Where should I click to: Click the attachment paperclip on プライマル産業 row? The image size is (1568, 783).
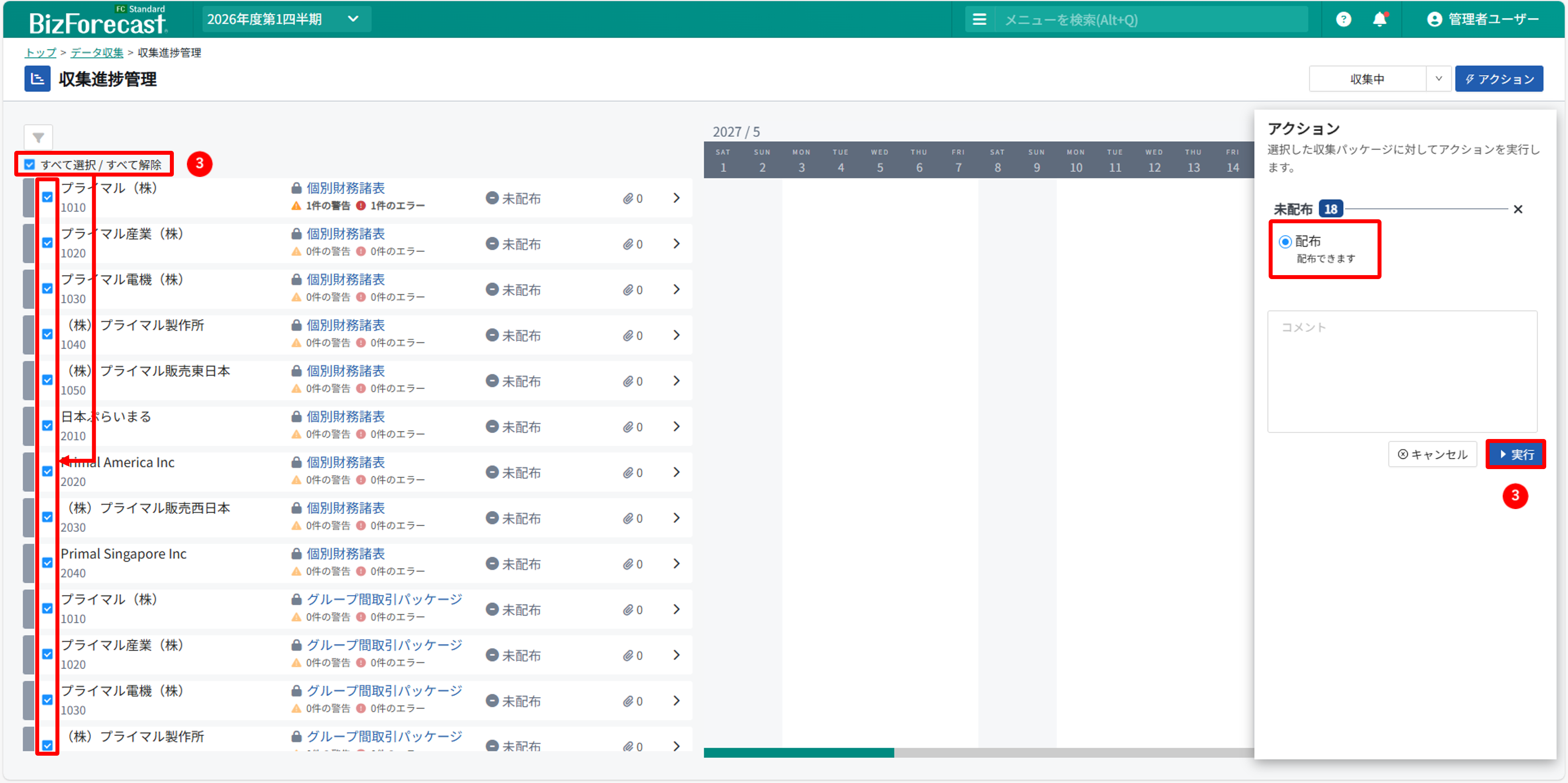coord(628,245)
